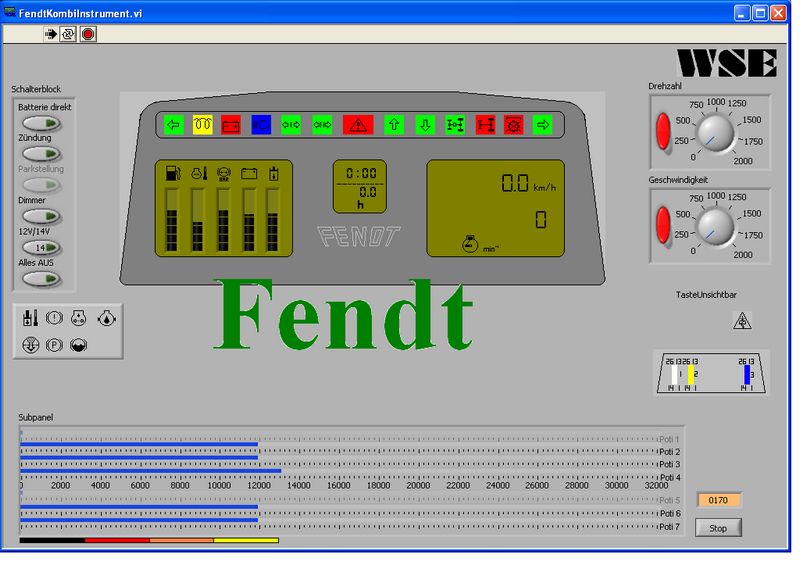Screen dimensions: 800x587
Task: Close the FendtKombiInstrument.vi window
Action: 779,13
